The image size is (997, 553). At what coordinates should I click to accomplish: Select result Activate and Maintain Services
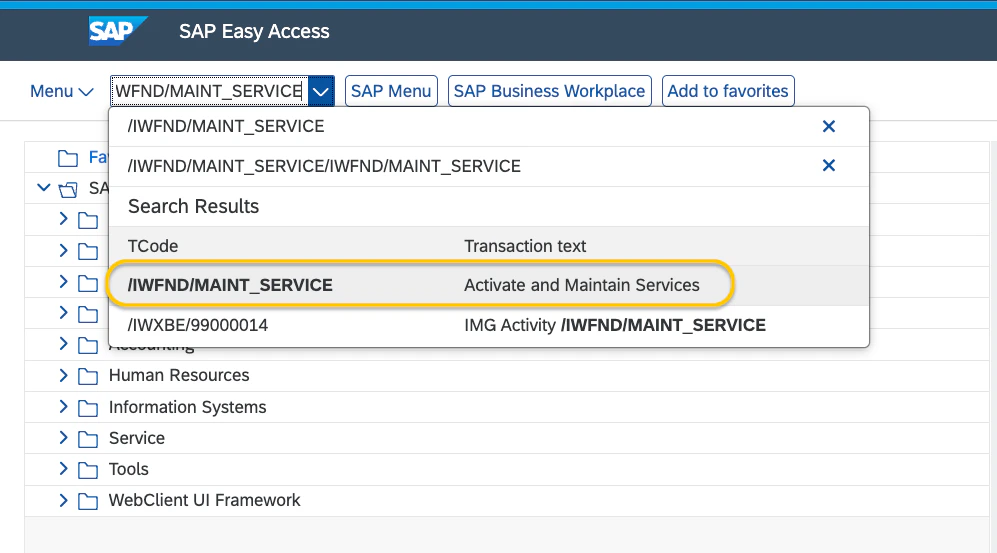[x=489, y=285]
